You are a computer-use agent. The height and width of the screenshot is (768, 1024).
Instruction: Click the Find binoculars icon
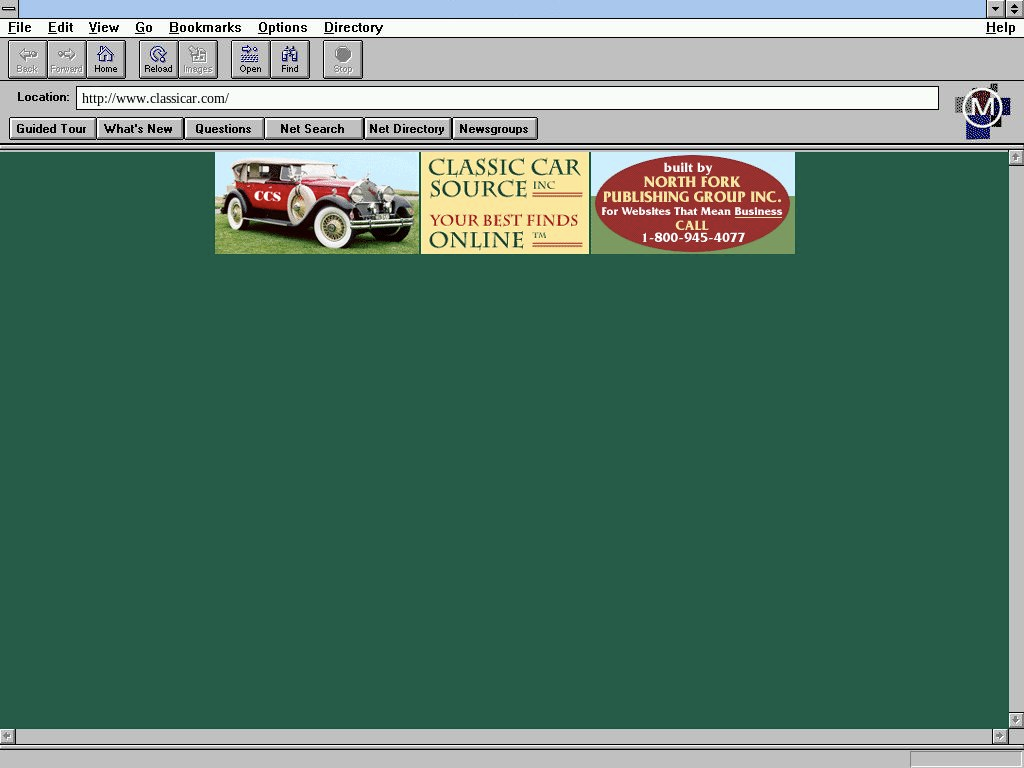coord(290,59)
